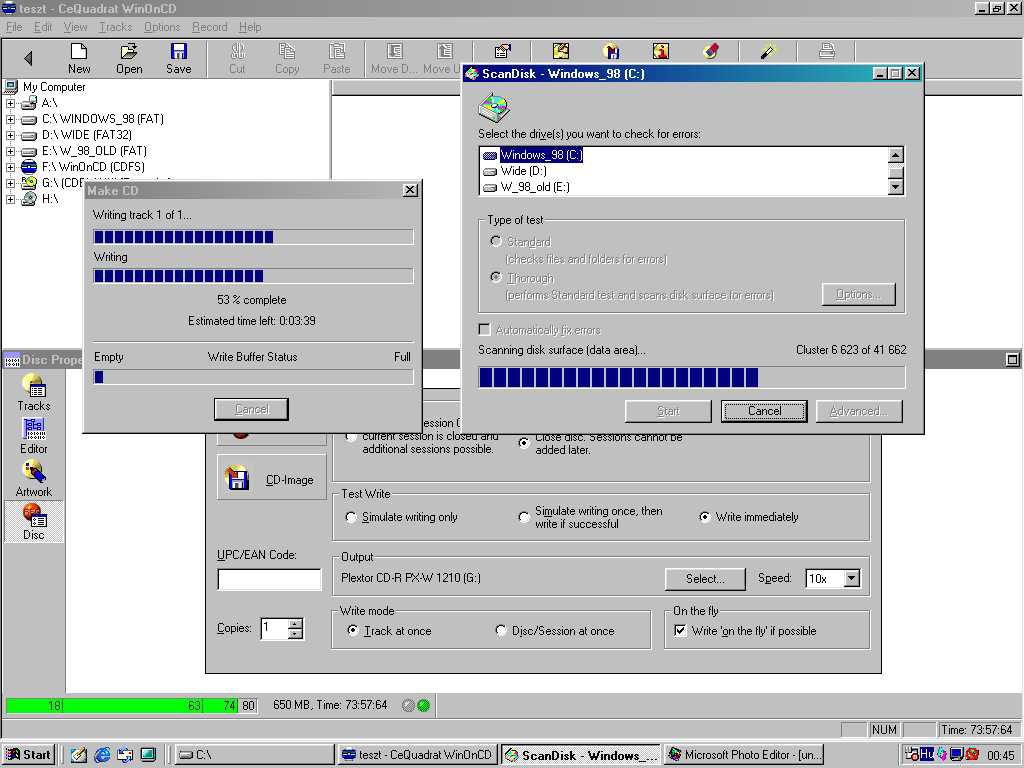Click the eraser icon in toolbar
The image size is (1024, 768).
[711, 51]
